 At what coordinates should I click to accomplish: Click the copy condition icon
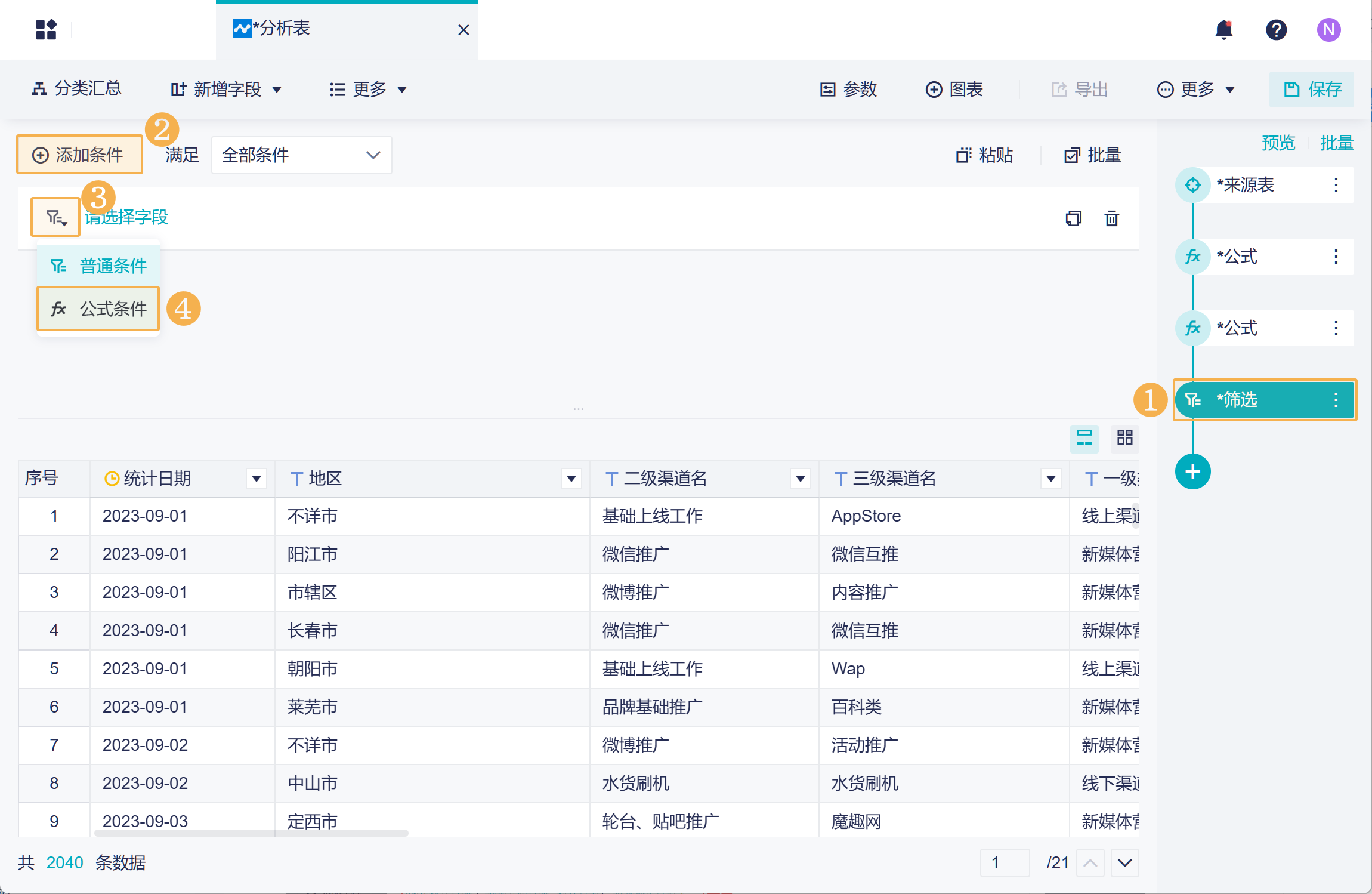point(1073,218)
